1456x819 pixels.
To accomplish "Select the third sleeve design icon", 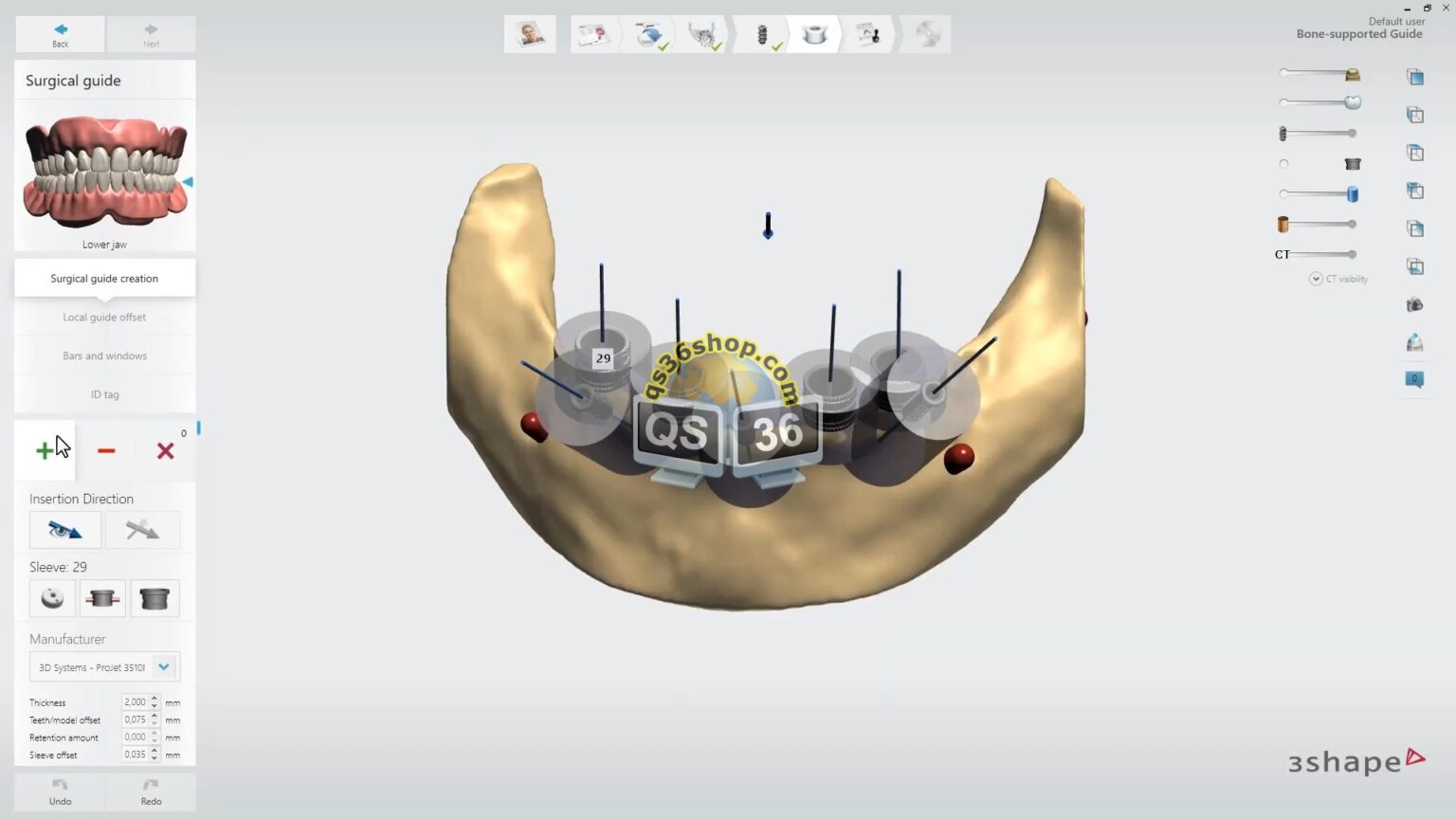I will [x=155, y=598].
